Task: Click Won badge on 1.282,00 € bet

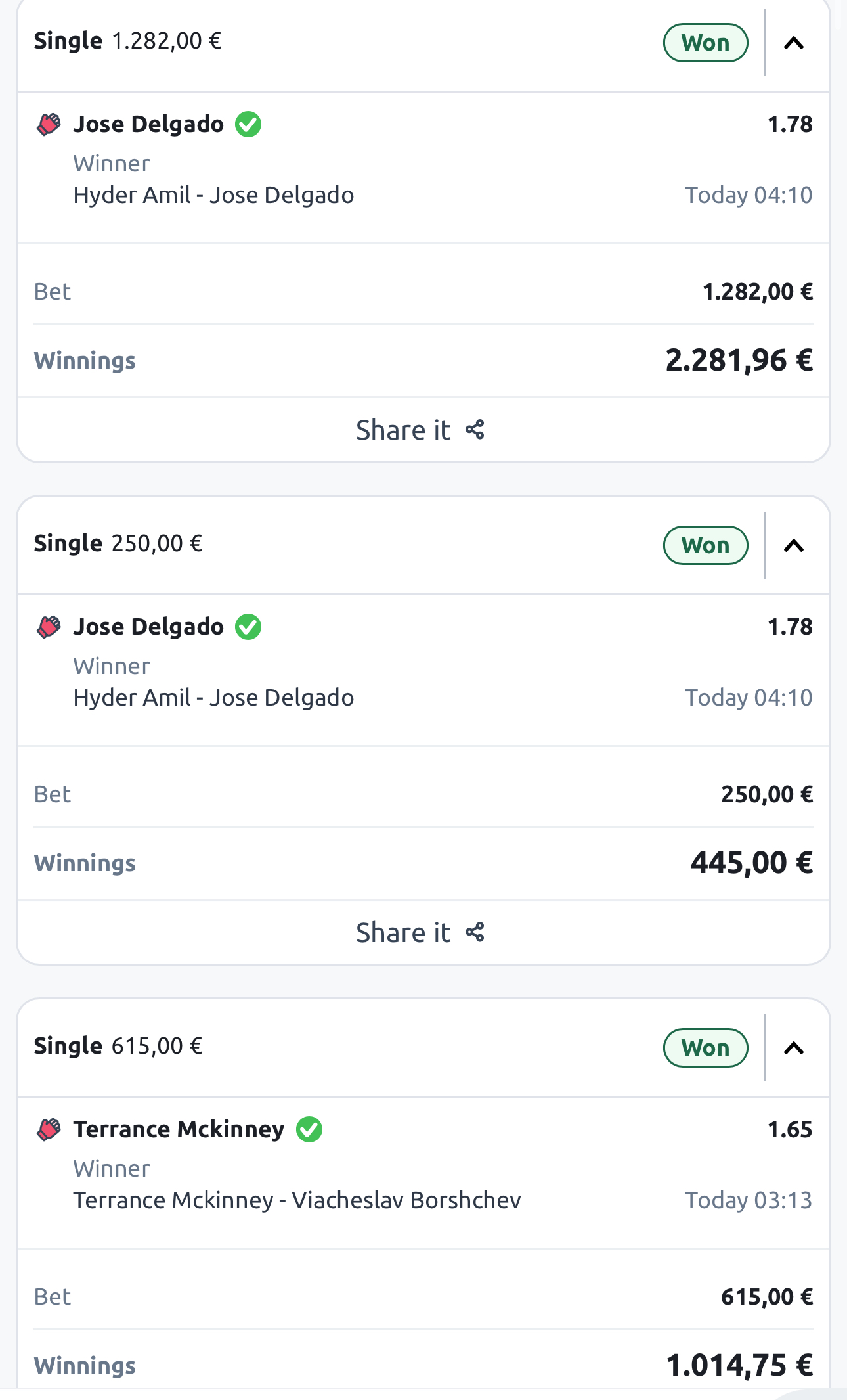Action: 705,43
